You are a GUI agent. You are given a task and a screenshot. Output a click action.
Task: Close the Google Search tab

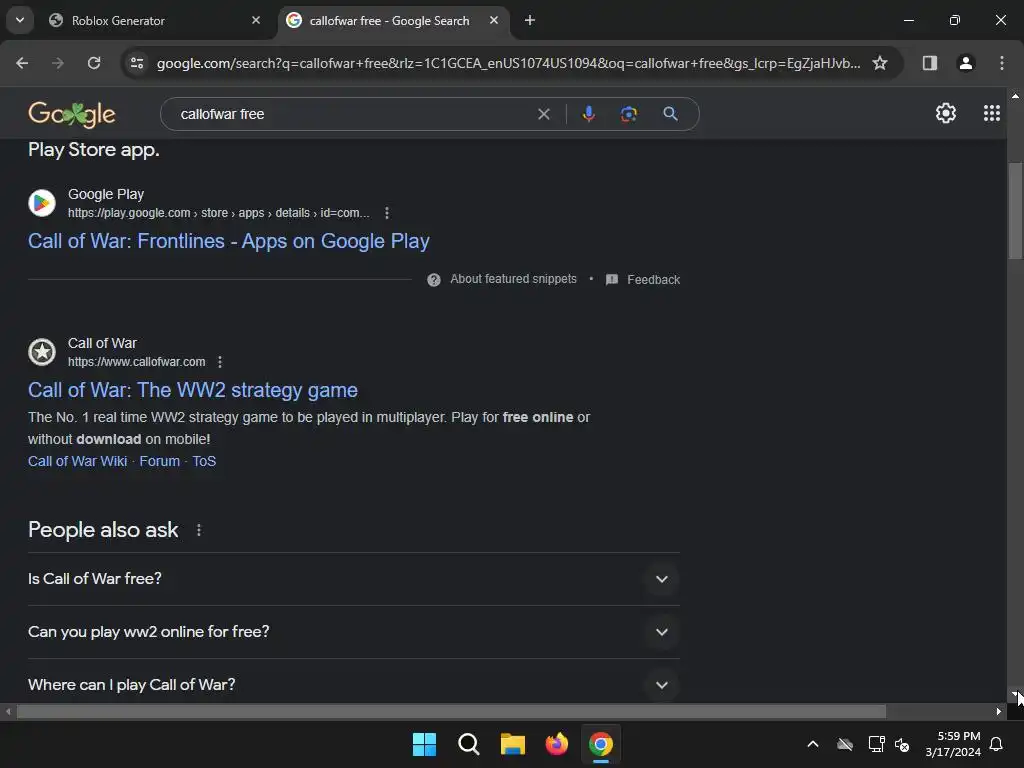(494, 20)
